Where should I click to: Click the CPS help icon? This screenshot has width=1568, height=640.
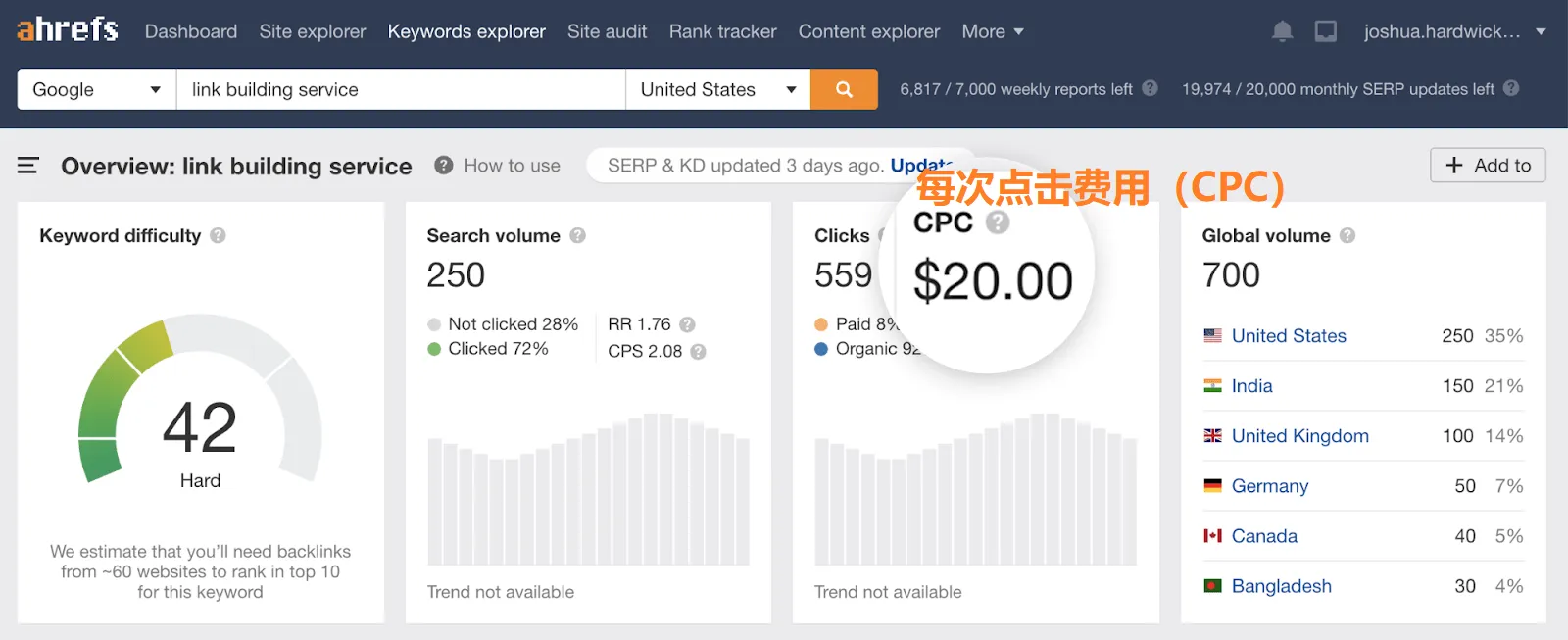[x=698, y=351]
